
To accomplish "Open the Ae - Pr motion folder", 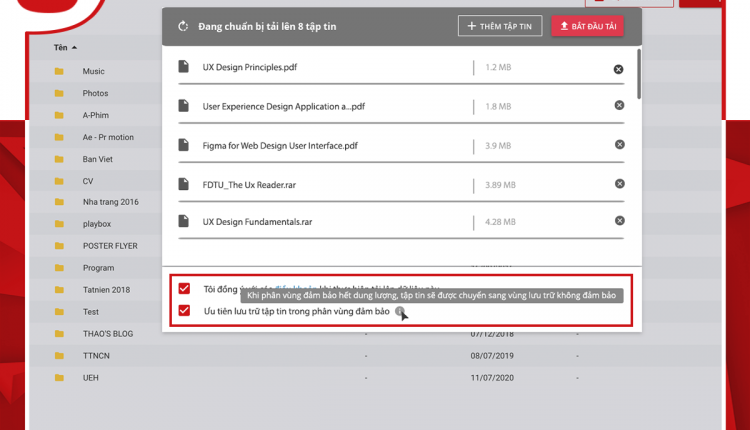I will coord(108,137).
